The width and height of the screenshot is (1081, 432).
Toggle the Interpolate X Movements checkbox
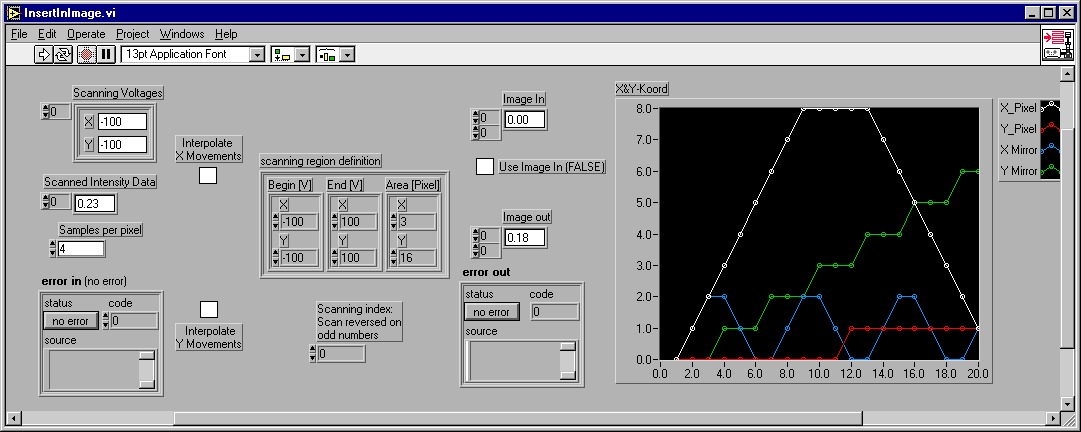[x=208, y=175]
